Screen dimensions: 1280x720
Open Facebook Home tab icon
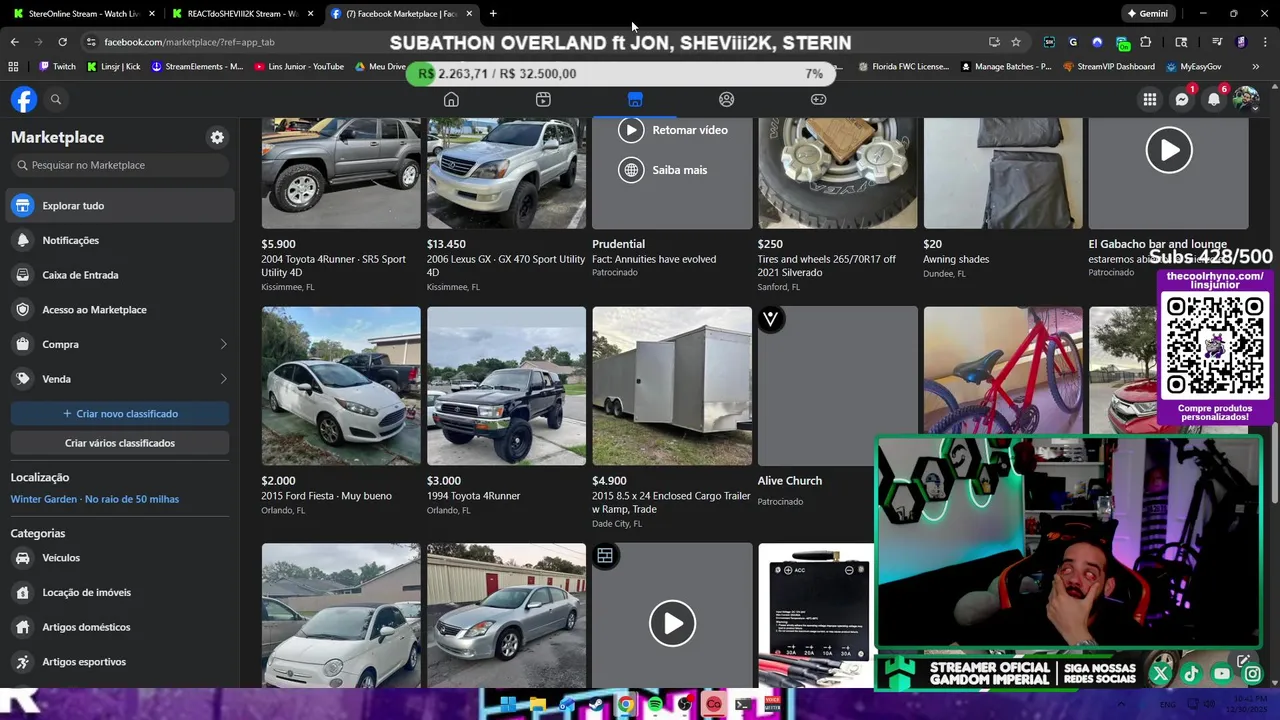[x=451, y=99]
